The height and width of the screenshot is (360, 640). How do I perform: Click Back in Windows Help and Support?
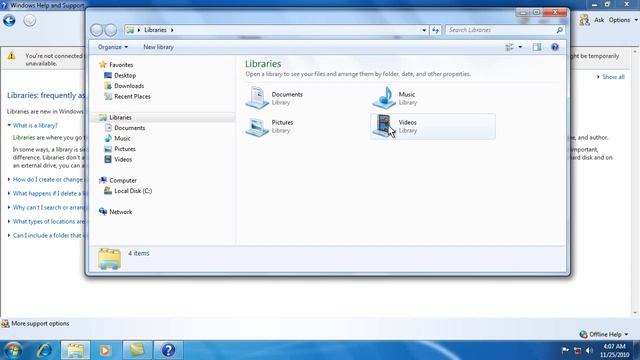click(x=9, y=20)
